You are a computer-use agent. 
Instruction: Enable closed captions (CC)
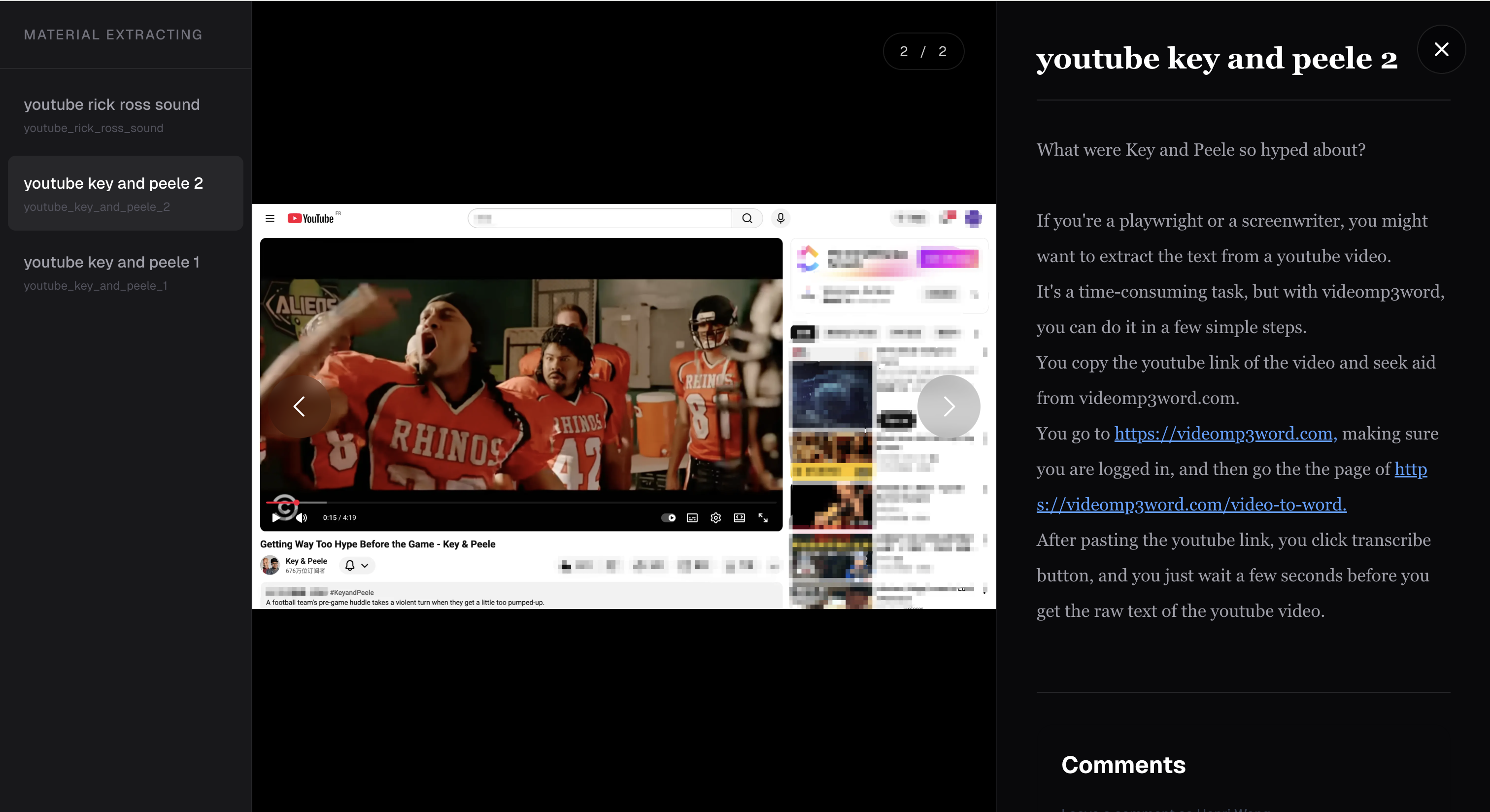(692, 518)
